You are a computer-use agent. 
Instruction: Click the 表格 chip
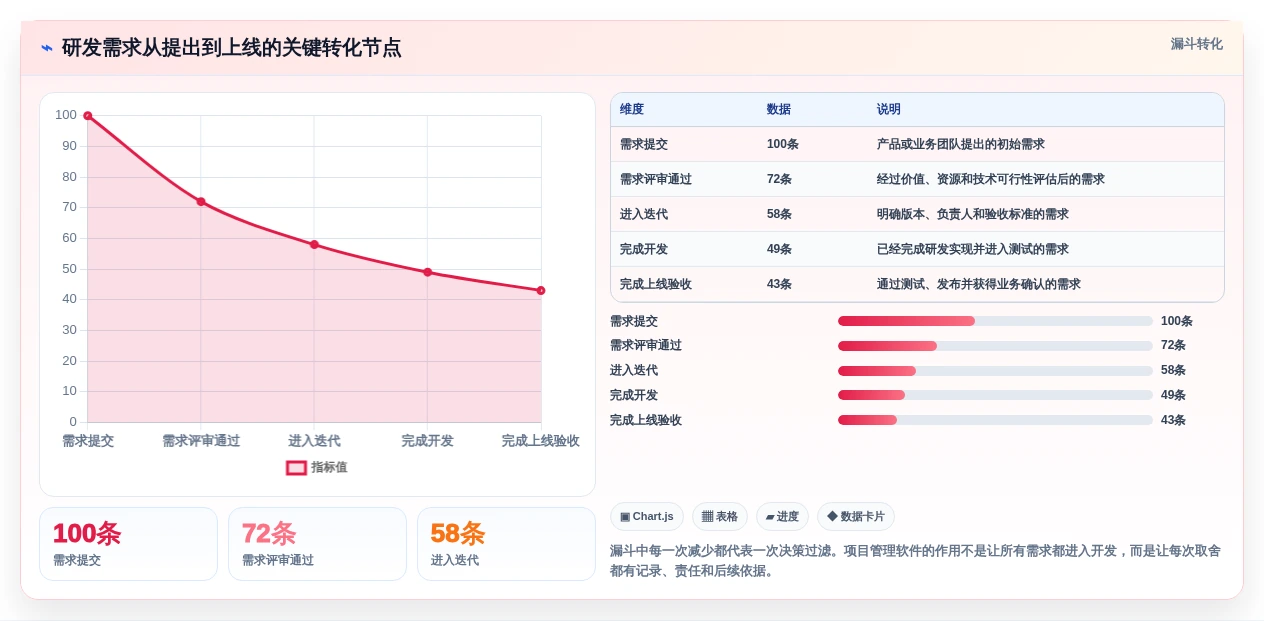(720, 517)
